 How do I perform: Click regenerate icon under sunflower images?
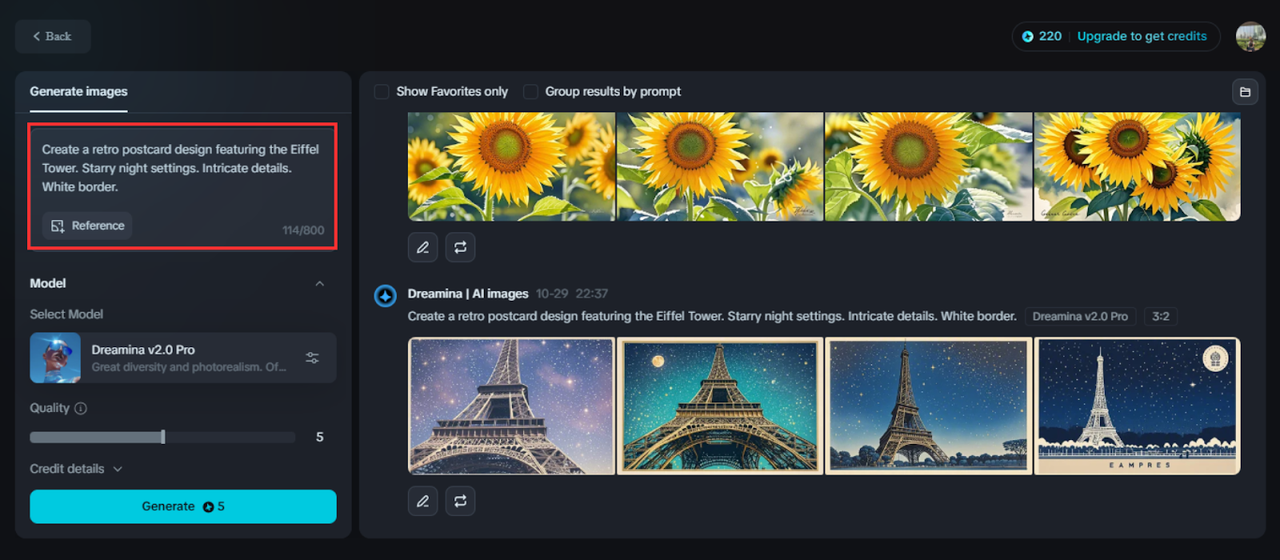[x=460, y=247]
